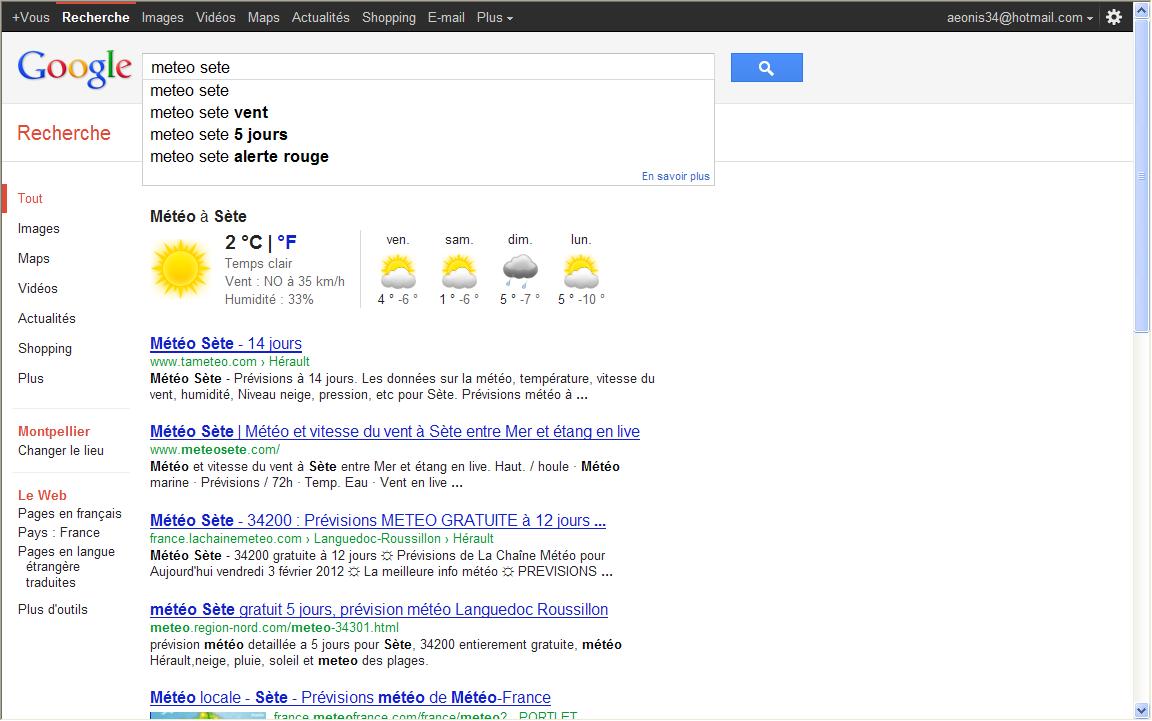Screen dimensions: 1152x721
Task: Select Saturday (sam.) forecast icon
Action: pos(459,271)
